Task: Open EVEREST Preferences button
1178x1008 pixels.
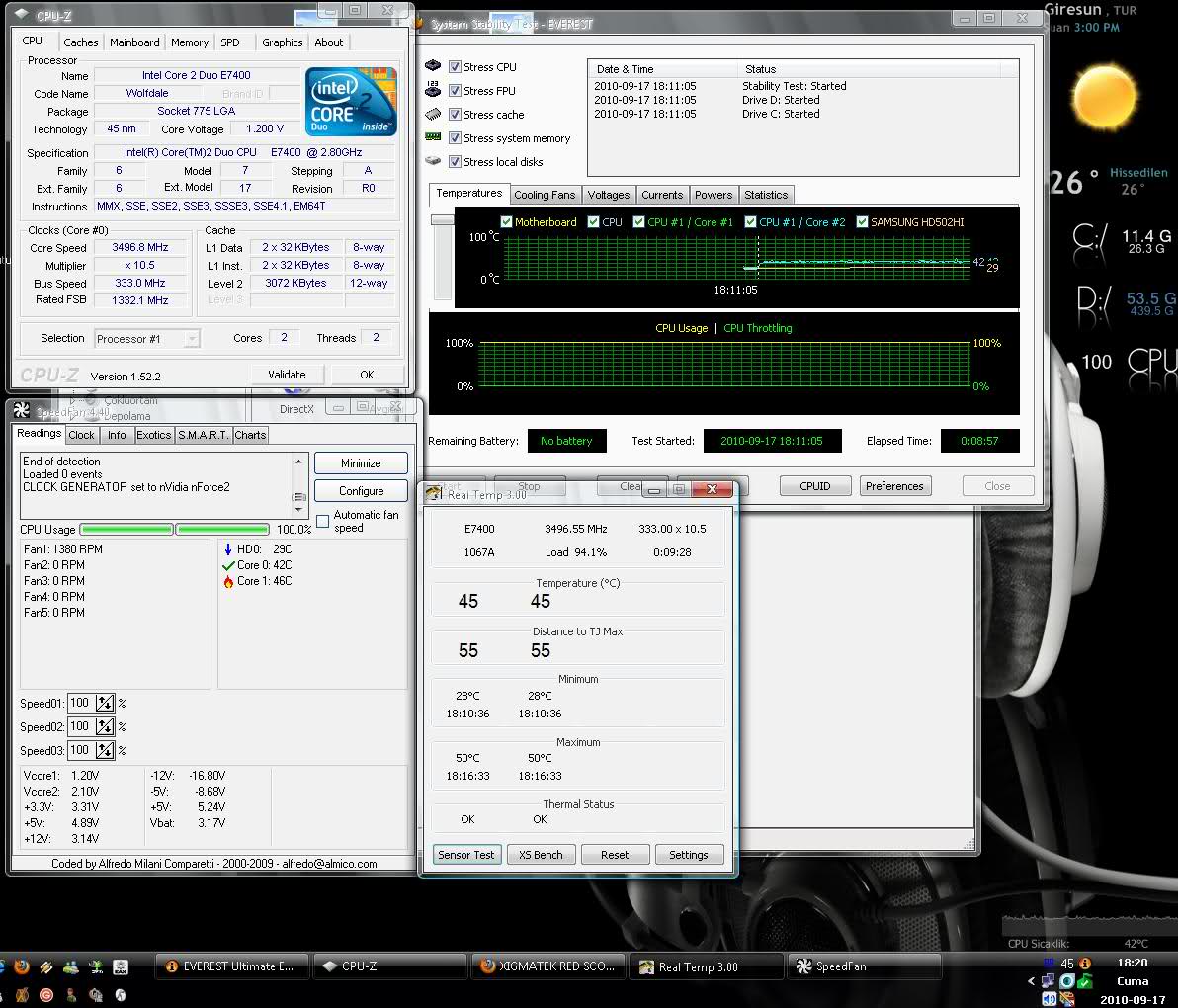Action: coord(894,486)
